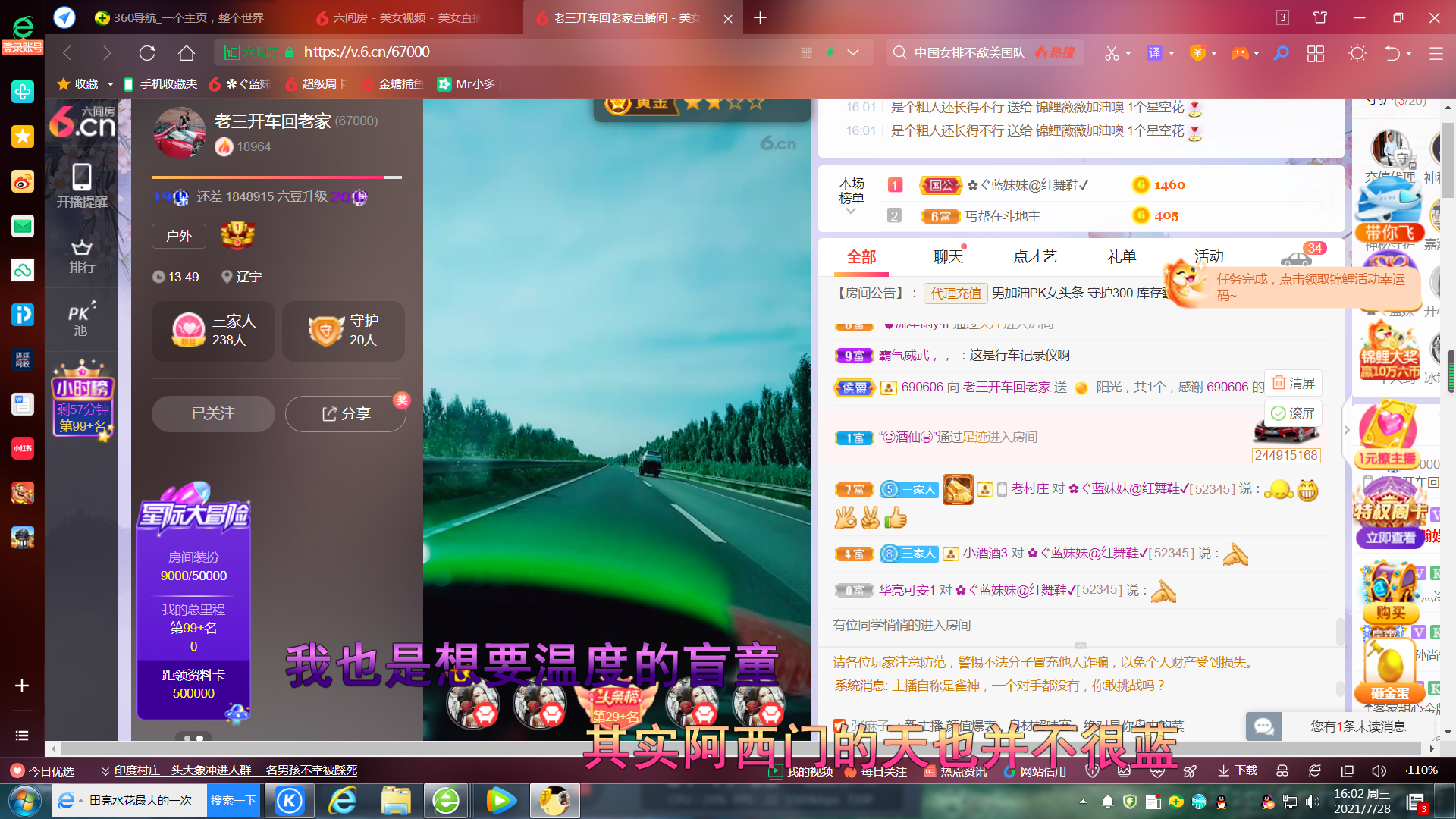Click the 户外 category tag
Viewport: 1456px width, 819px height.
click(x=179, y=236)
